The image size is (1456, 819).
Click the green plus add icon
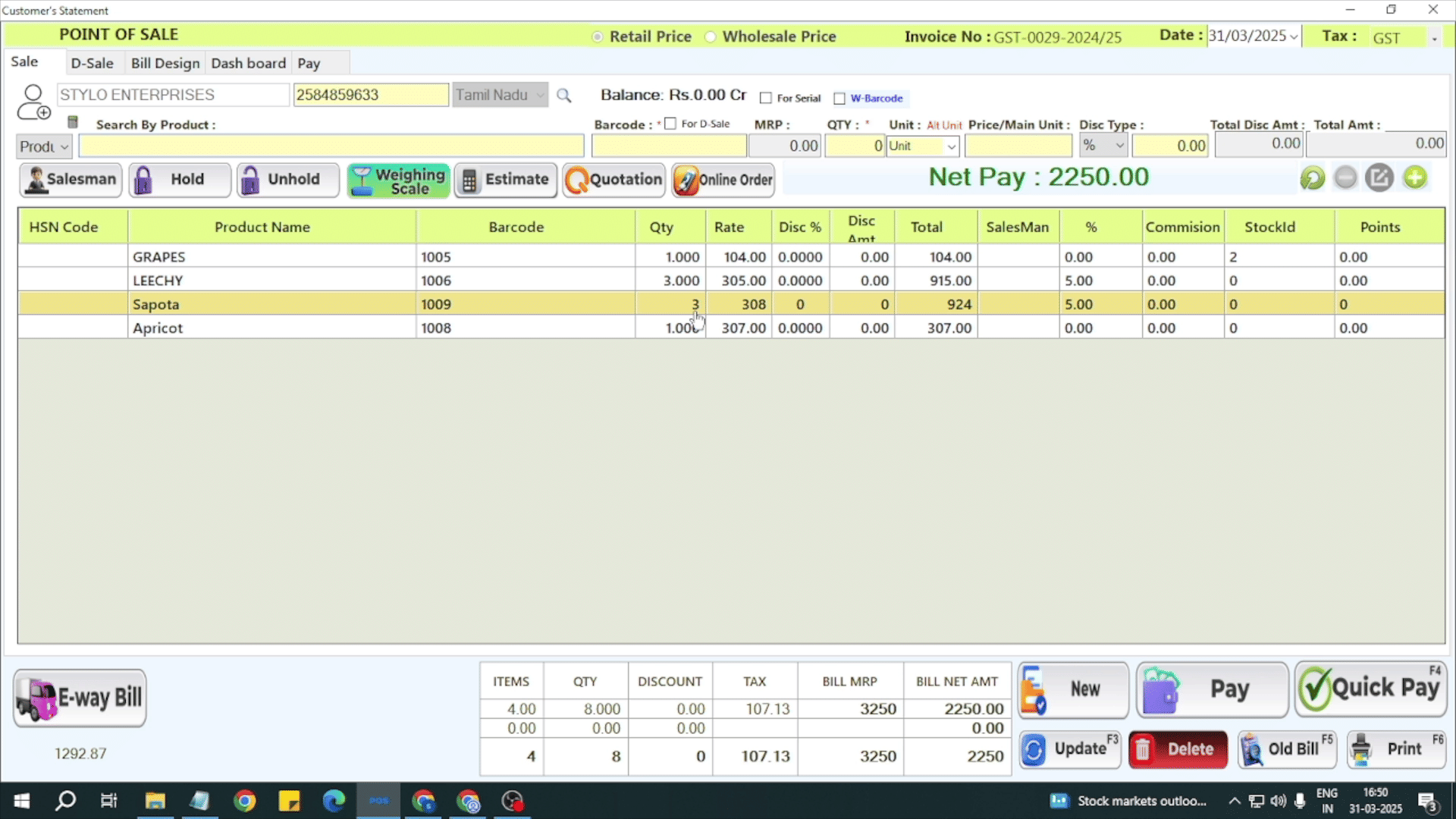pos(1414,178)
